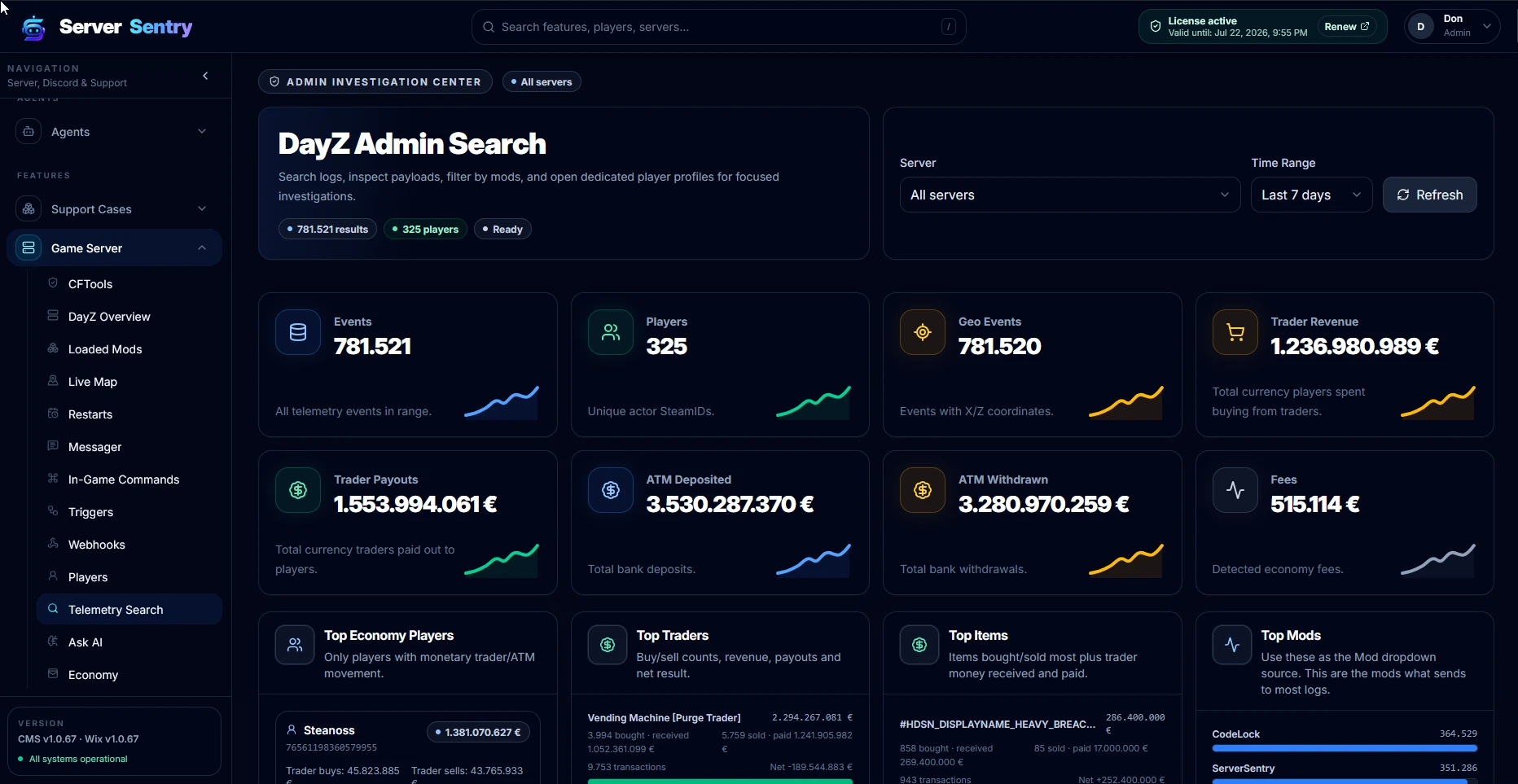Click the D user avatar
Screen dimensions: 1518x784
click(1421, 27)
